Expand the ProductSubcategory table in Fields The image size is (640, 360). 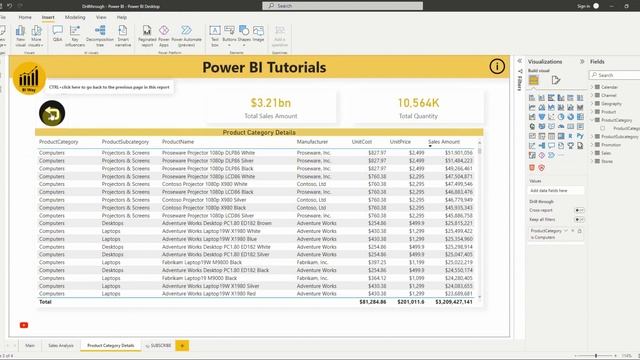592,136
